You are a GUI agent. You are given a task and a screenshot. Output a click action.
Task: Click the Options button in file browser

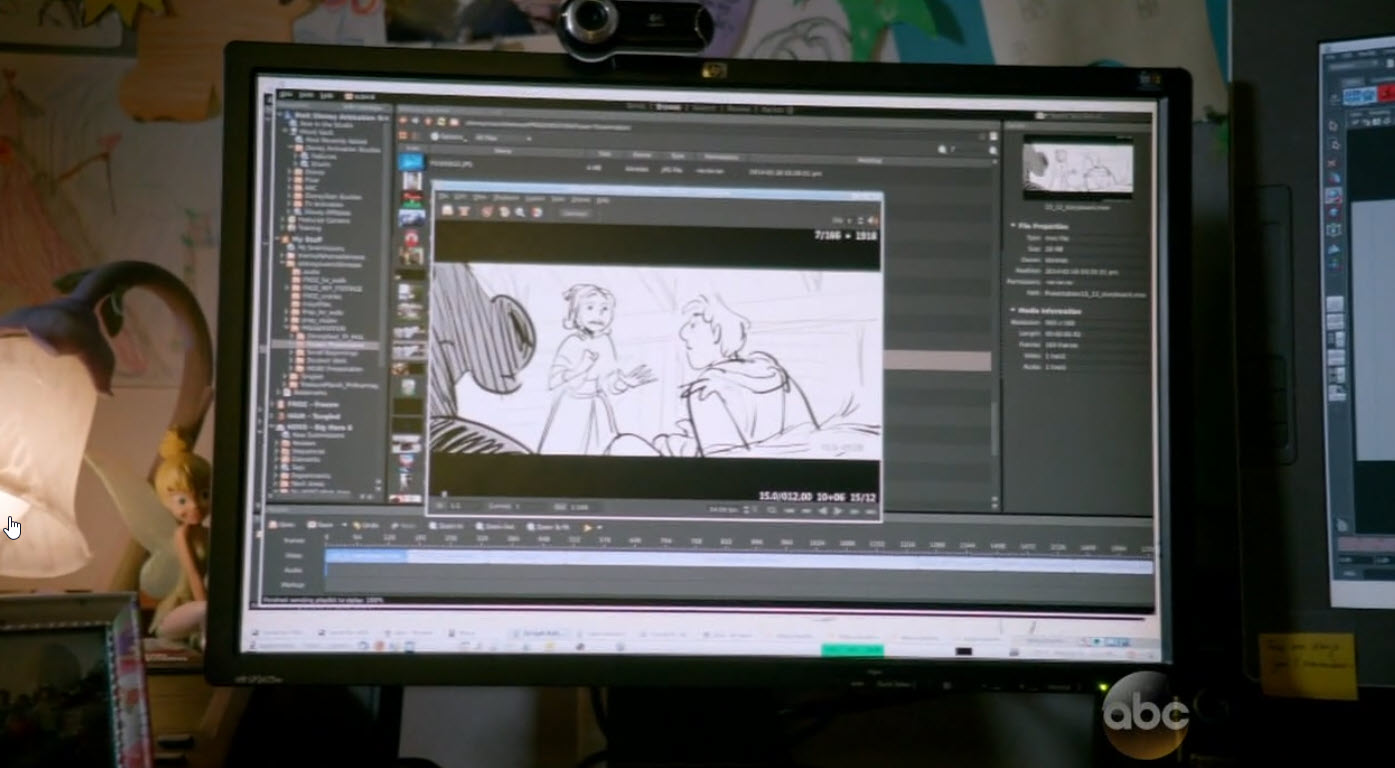pyautogui.click(x=449, y=136)
